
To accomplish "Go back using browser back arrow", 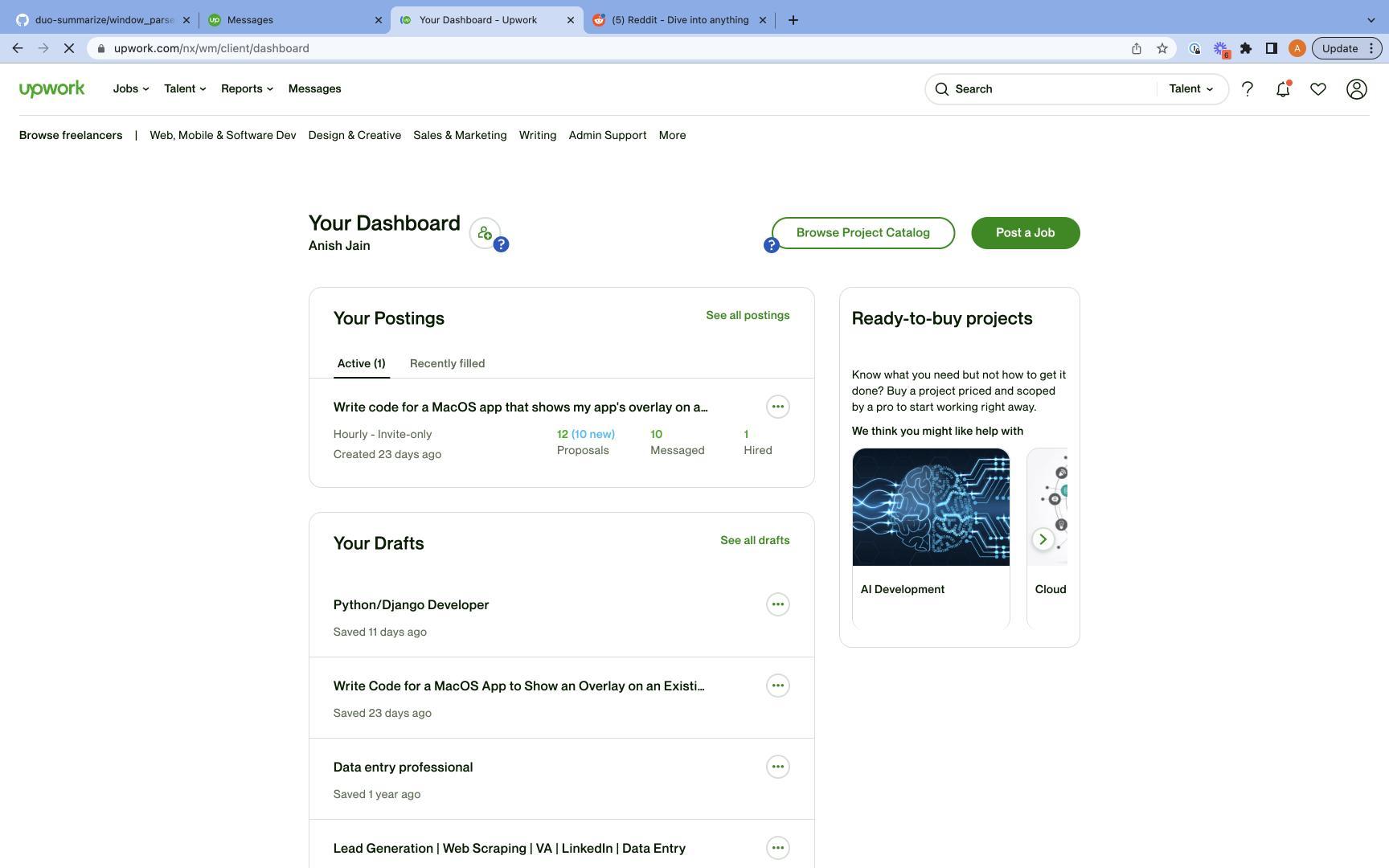I will 18,48.
